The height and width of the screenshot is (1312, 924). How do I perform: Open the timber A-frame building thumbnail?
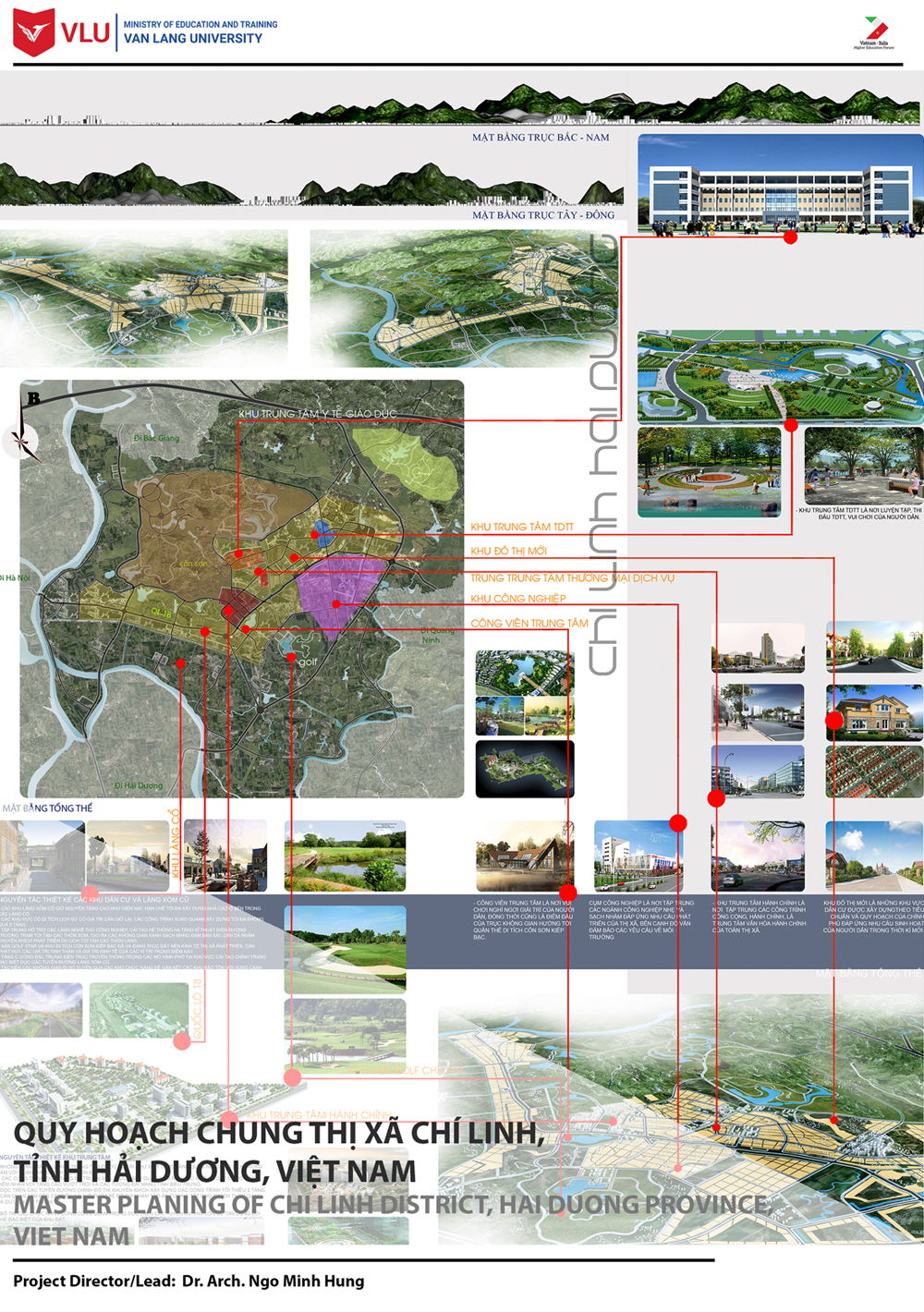525,856
